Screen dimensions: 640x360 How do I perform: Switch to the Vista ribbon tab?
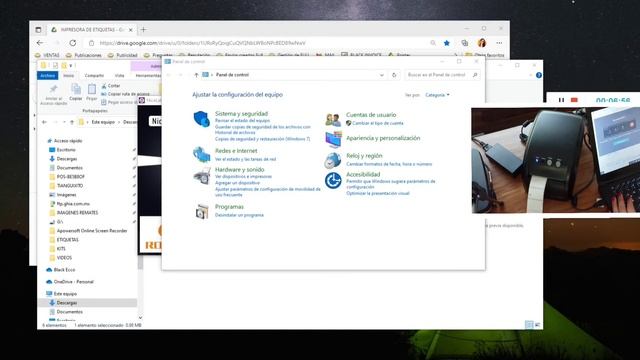(119, 76)
